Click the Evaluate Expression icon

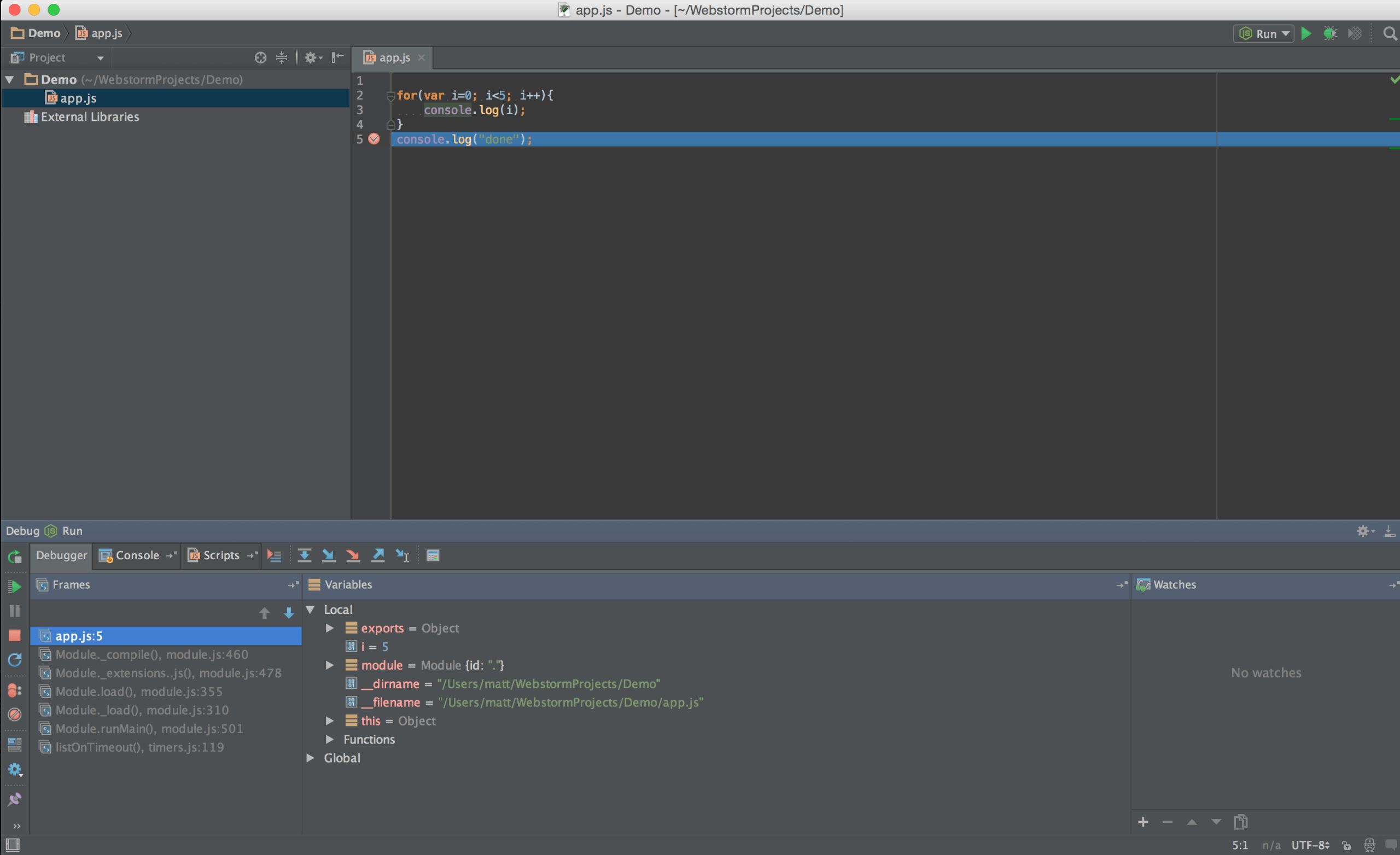[x=433, y=555]
